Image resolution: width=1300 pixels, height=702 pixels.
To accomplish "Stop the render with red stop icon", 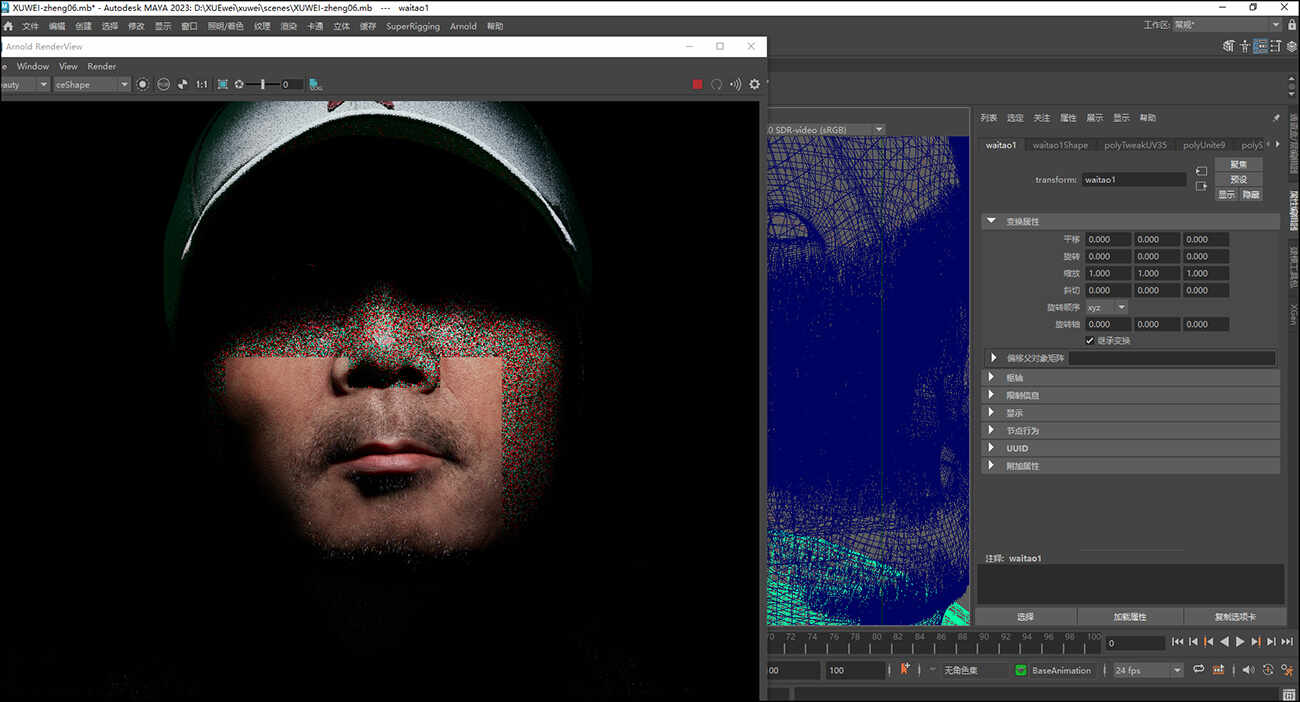I will tap(697, 85).
